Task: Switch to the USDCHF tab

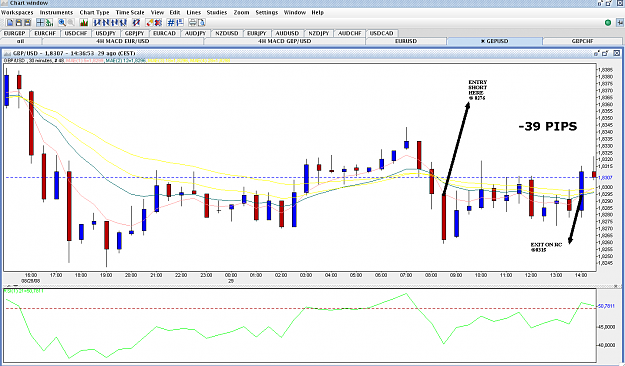Action: point(76,33)
